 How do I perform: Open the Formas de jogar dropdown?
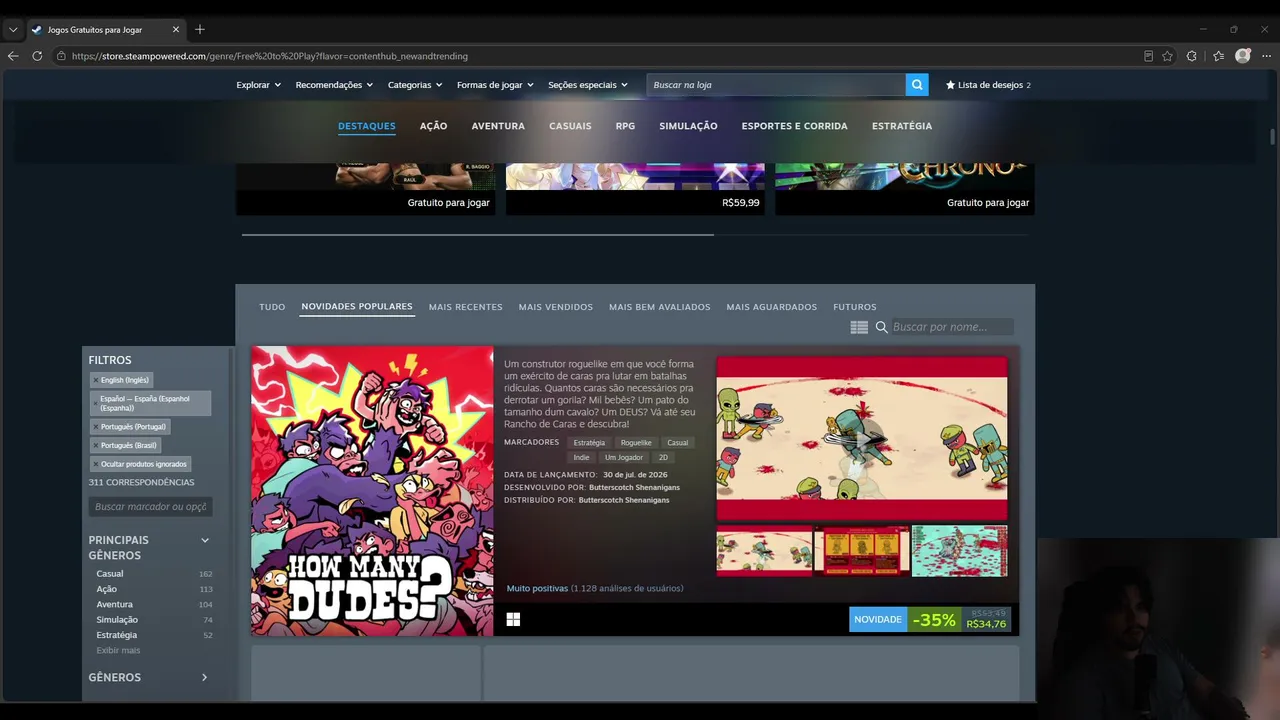click(495, 85)
